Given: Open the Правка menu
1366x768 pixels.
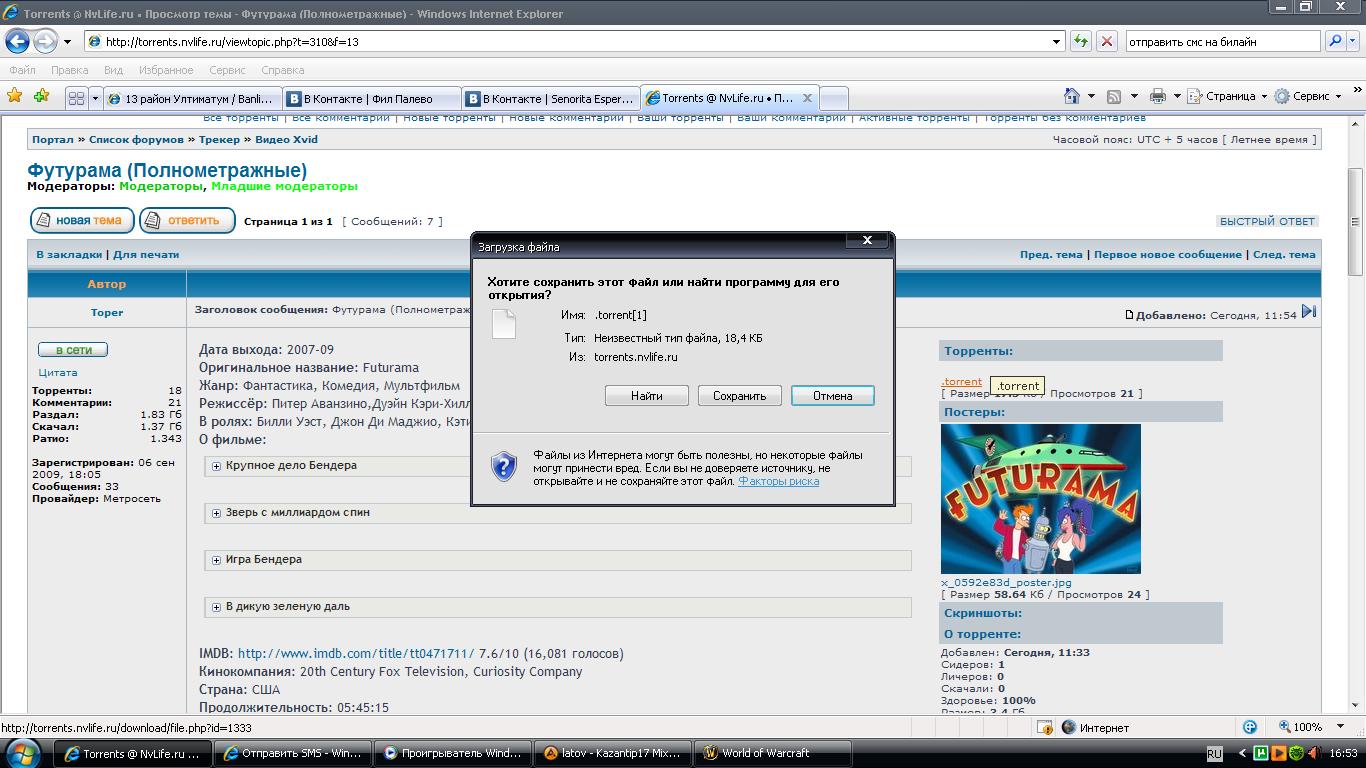Looking at the screenshot, I should pyautogui.click(x=69, y=70).
